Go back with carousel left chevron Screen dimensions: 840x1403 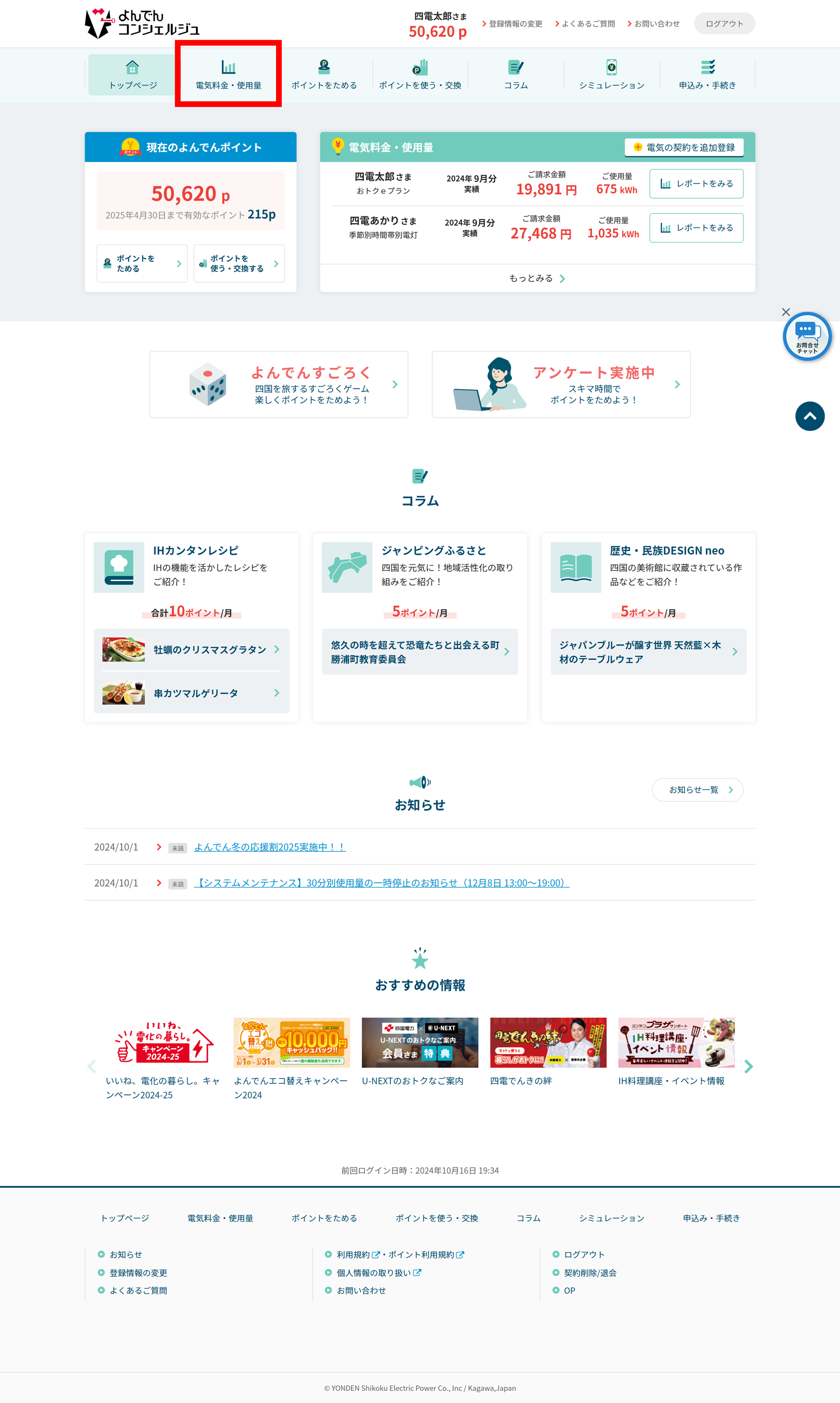[x=92, y=1066]
